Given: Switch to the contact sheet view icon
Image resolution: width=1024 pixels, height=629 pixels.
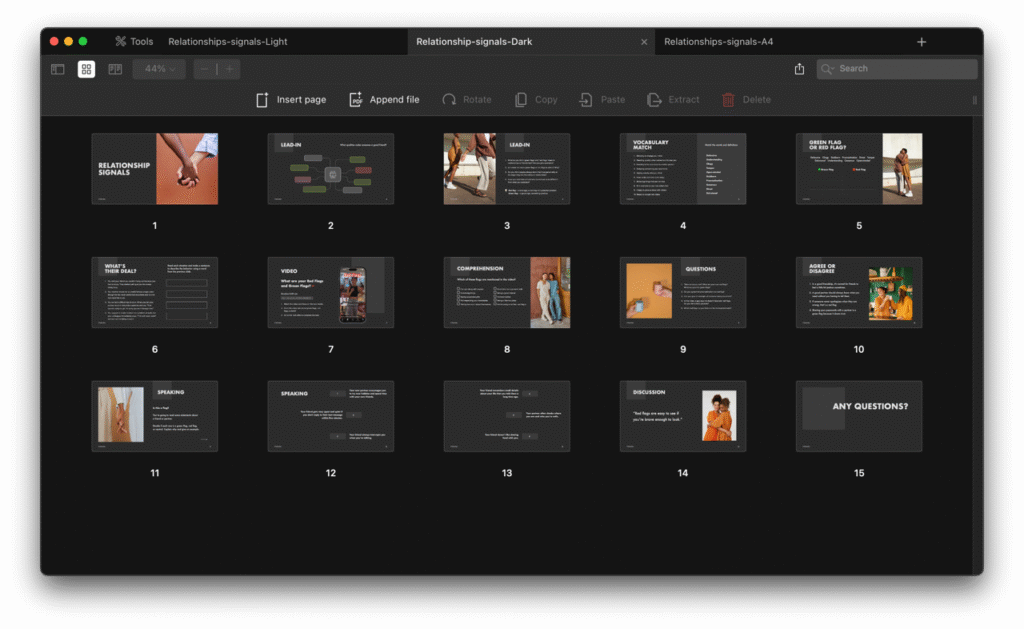Looking at the screenshot, I should (x=115, y=69).
